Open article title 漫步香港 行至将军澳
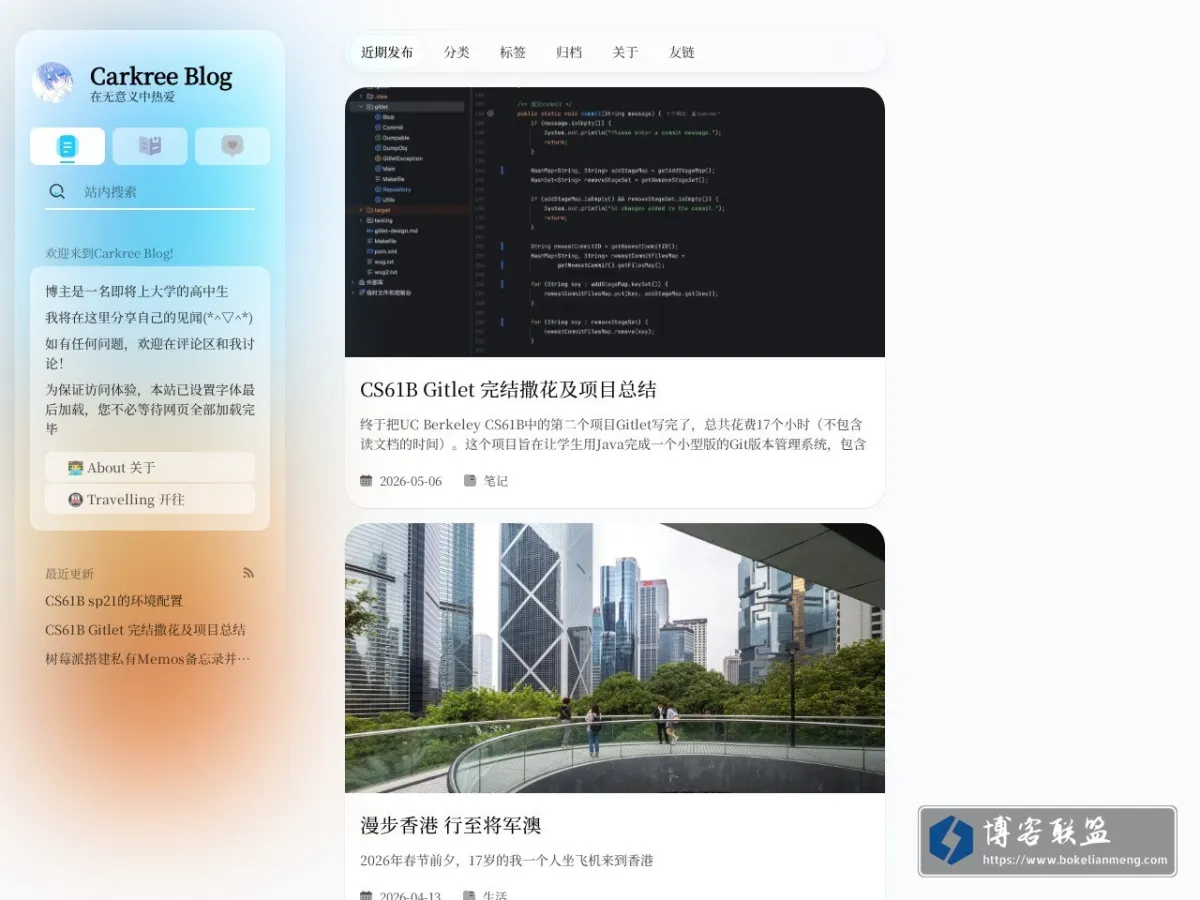 click(451, 825)
